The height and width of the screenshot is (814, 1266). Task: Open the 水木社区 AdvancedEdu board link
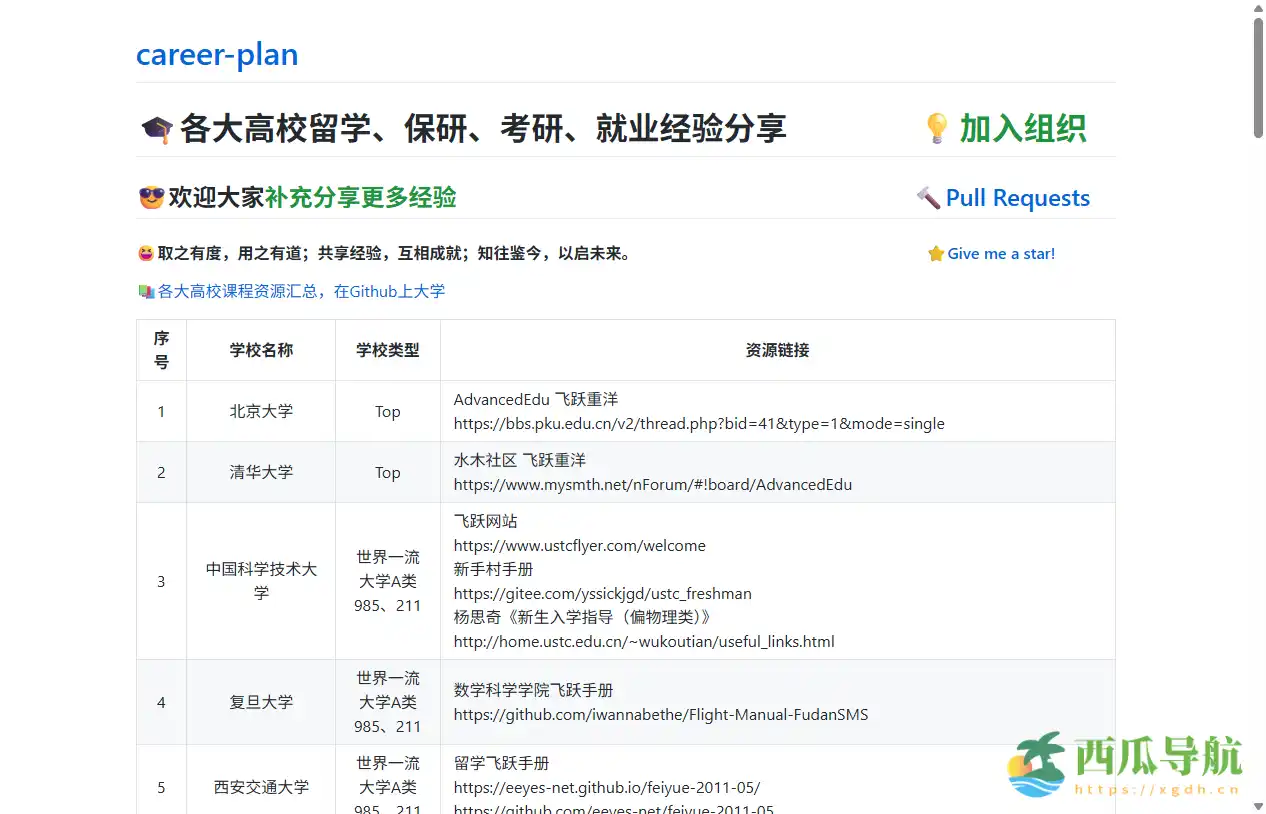pos(652,484)
